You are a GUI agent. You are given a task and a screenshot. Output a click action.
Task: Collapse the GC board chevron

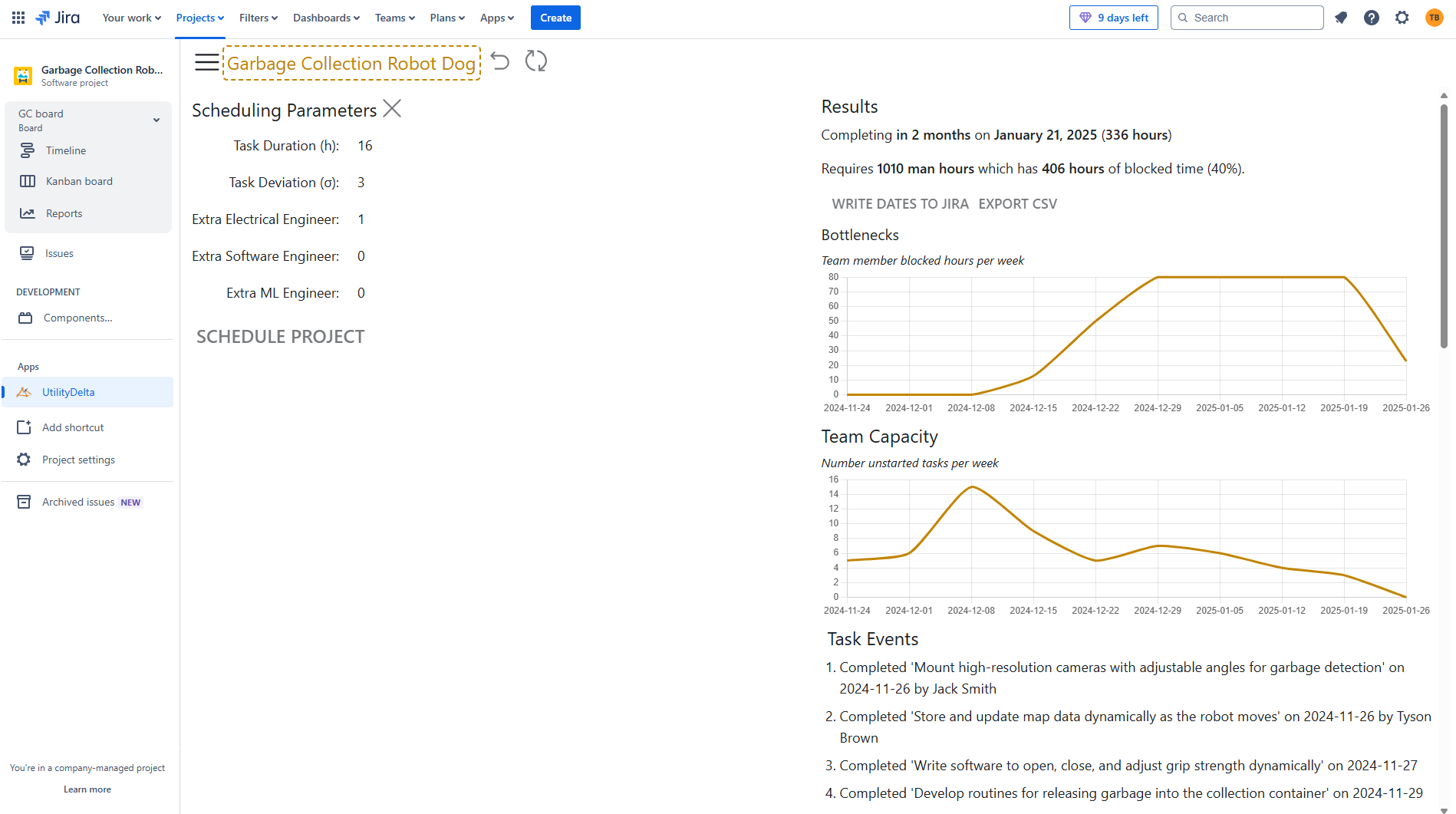point(156,120)
